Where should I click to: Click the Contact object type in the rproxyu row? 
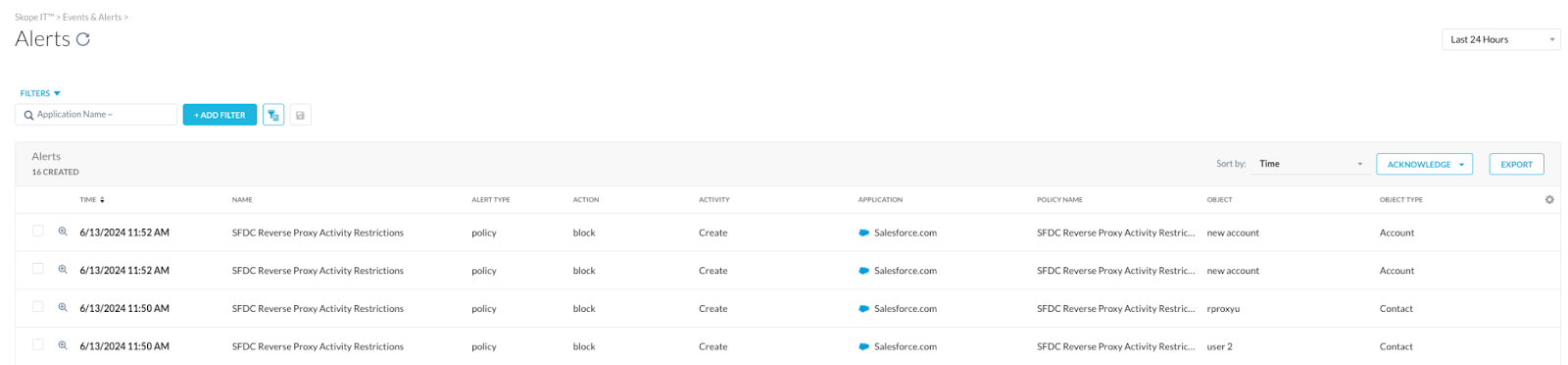[x=1396, y=308]
